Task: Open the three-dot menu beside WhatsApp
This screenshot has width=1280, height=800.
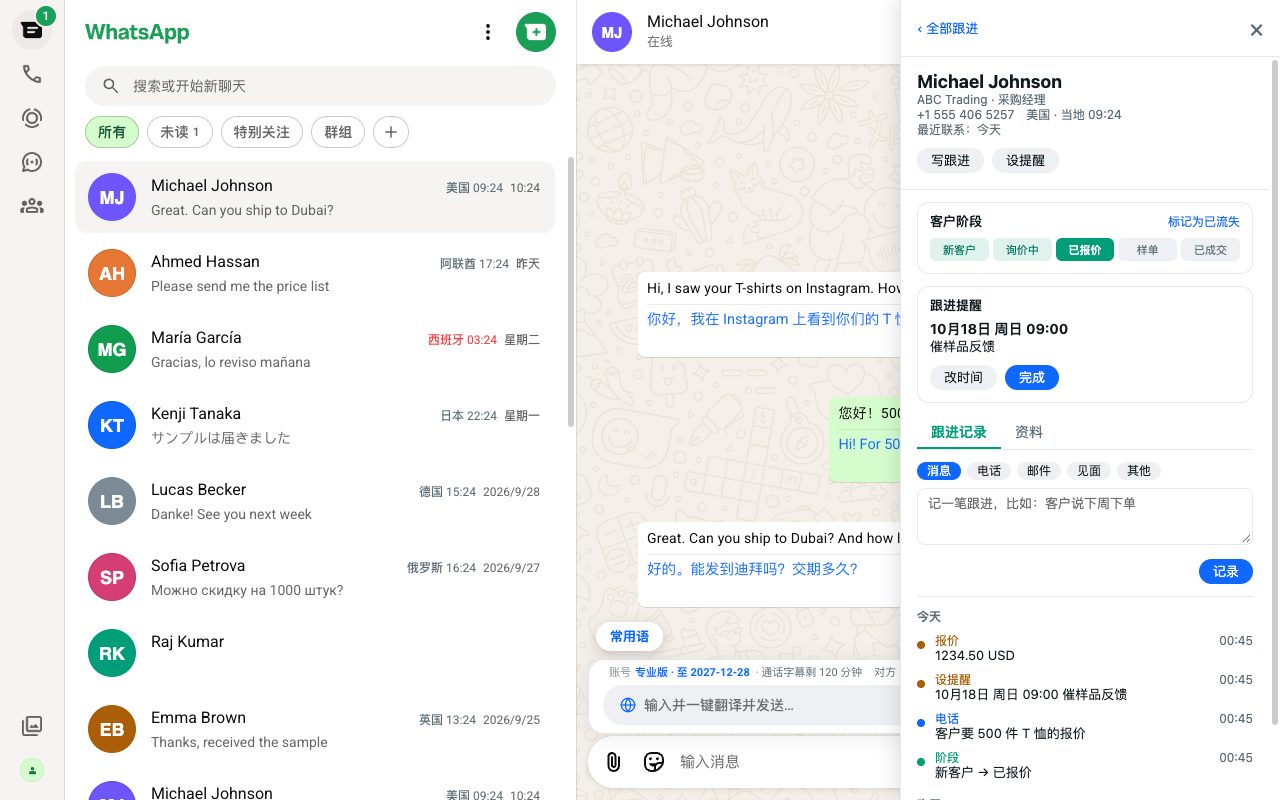Action: click(488, 32)
